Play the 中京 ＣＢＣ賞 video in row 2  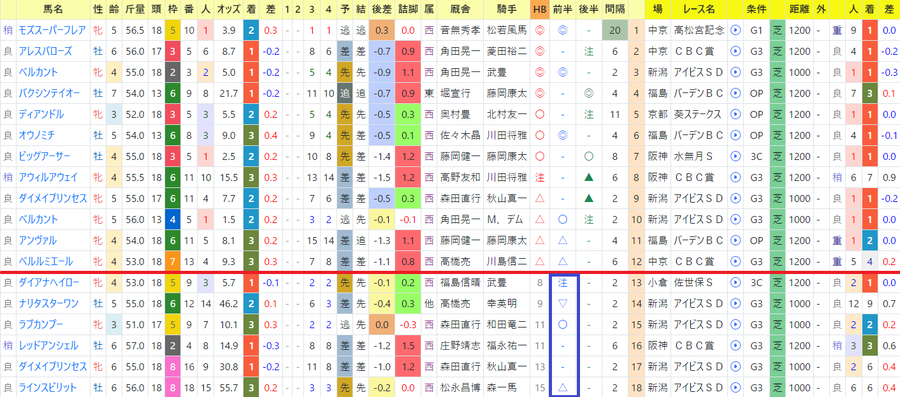click(x=735, y=51)
